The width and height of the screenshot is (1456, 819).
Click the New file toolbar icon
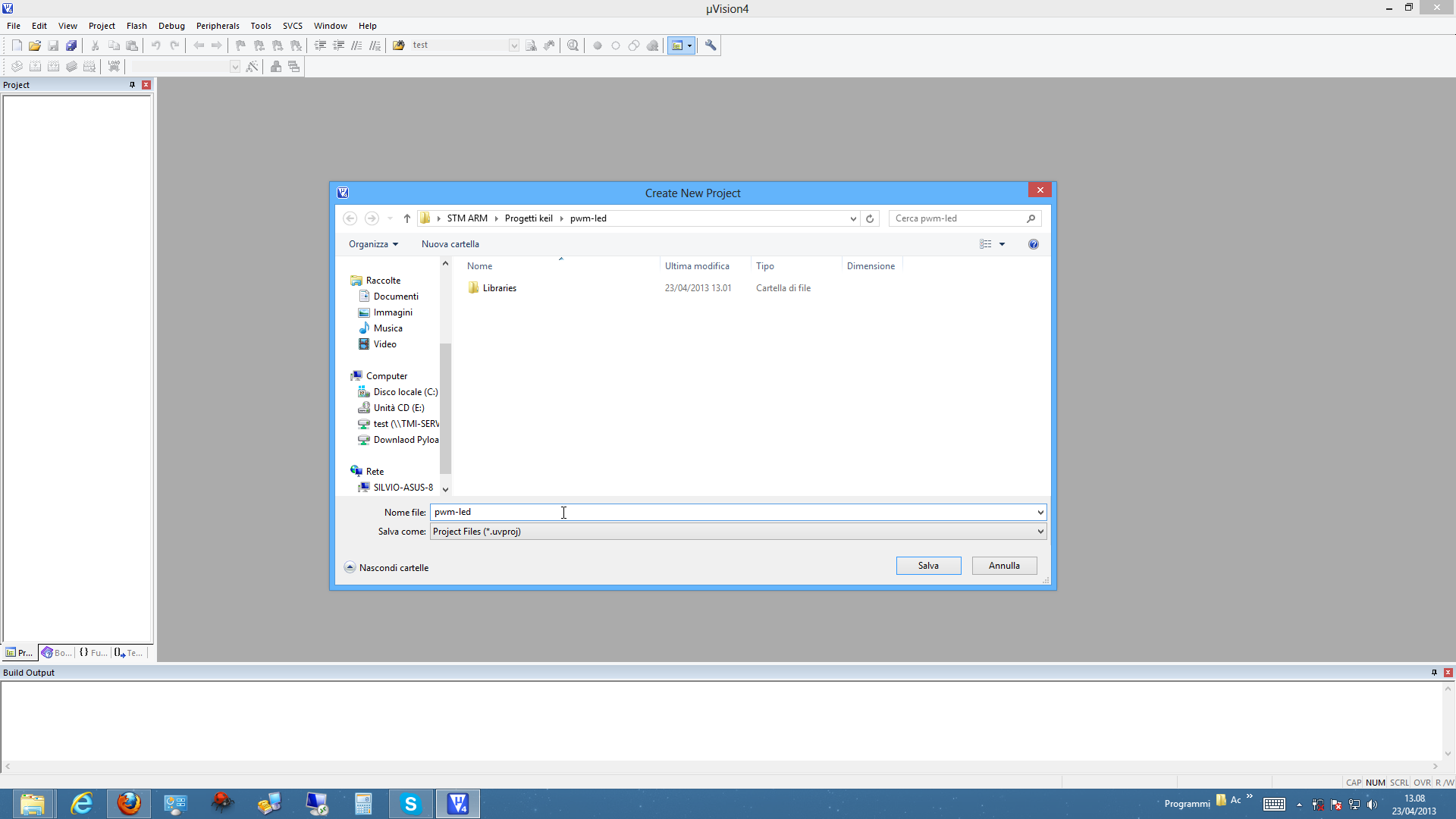17,45
